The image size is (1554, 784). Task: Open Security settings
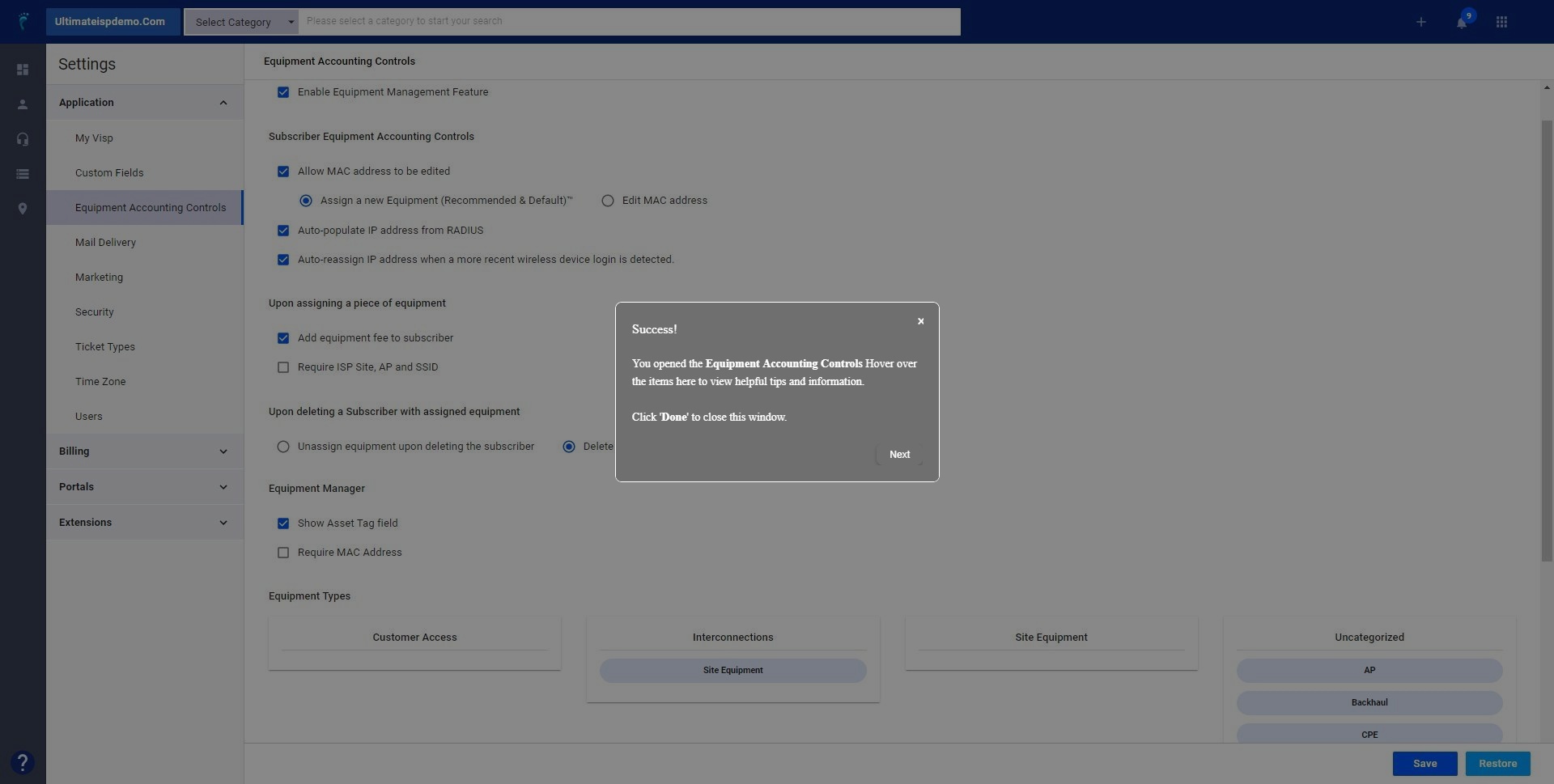[144, 312]
